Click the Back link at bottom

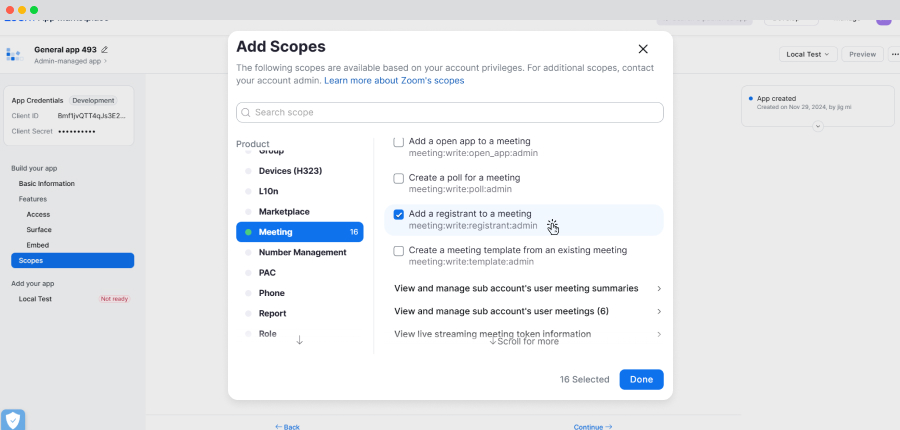click(287, 427)
